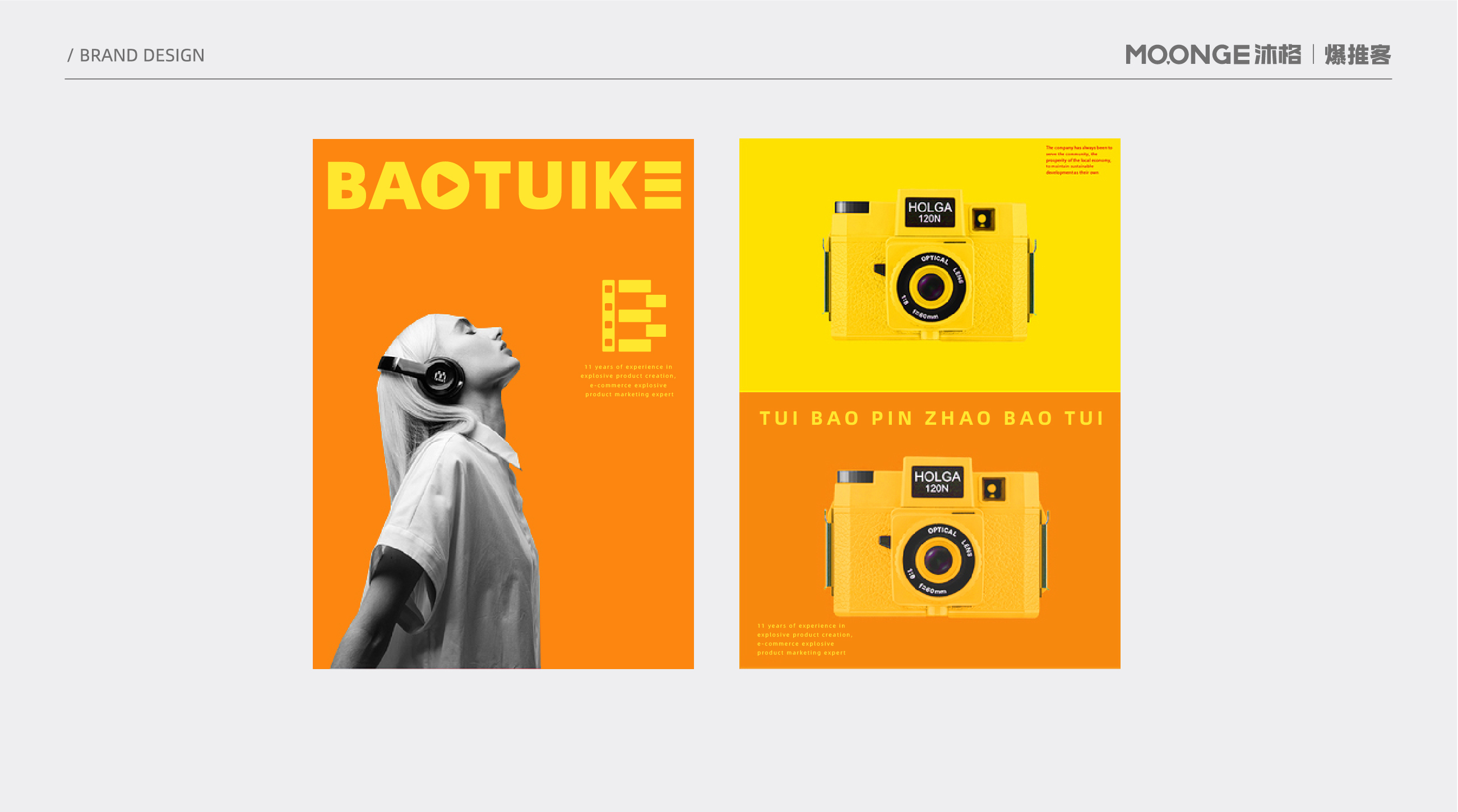Click the yellow film-strip E icon
Screen dimensions: 1458x812
tap(633, 315)
